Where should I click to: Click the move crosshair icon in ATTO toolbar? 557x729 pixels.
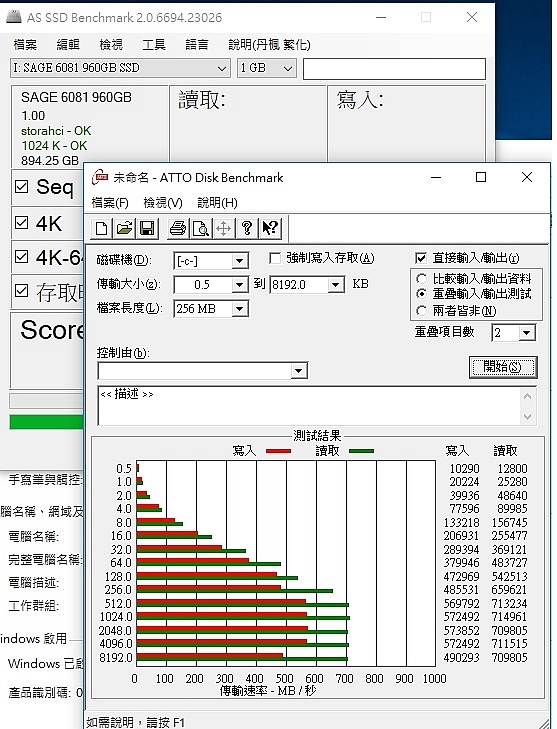pyautogui.click(x=224, y=228)
